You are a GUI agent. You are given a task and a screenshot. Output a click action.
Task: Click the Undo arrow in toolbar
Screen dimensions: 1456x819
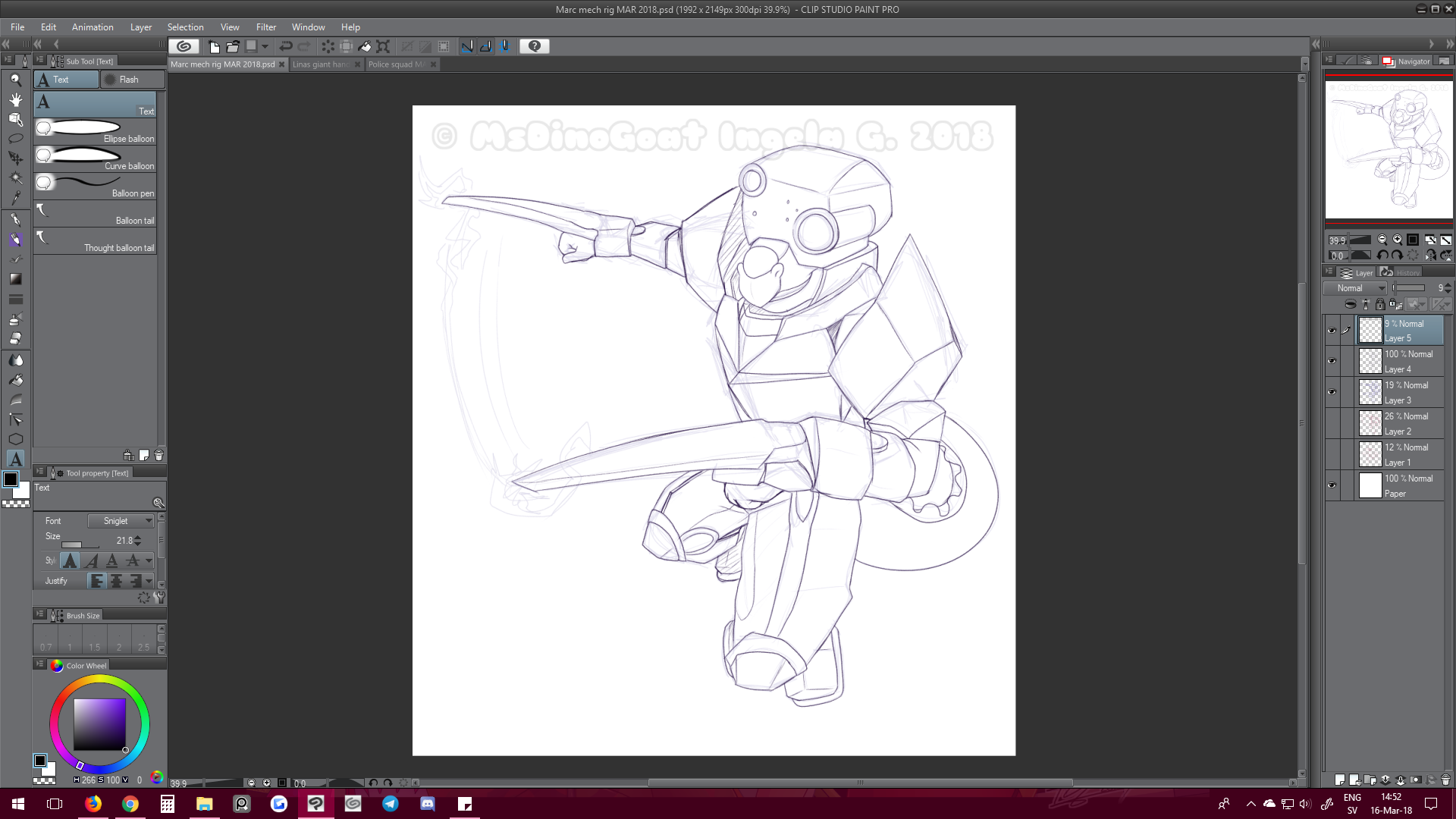pyautogui.click(x=286, y=46)
